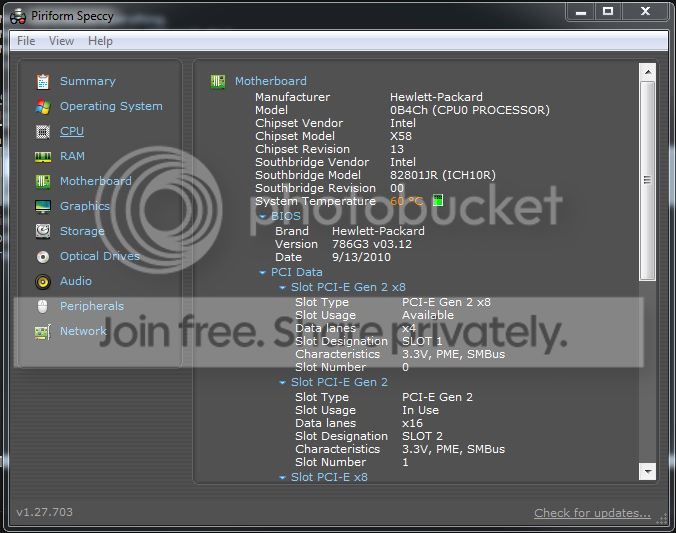Click the SLOT 1 designation value
This screenshot has height=533, width=676.
tap(422, 342)
